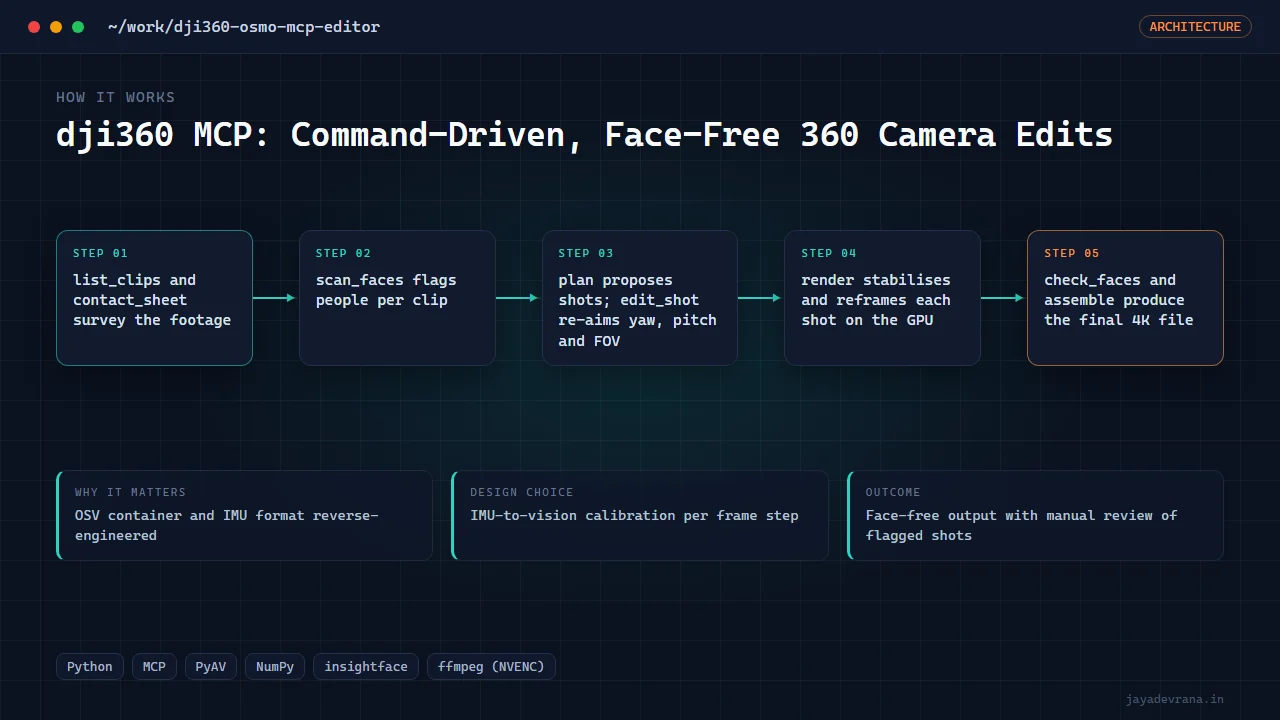Open the Step 02 scan_faces card

397,298
